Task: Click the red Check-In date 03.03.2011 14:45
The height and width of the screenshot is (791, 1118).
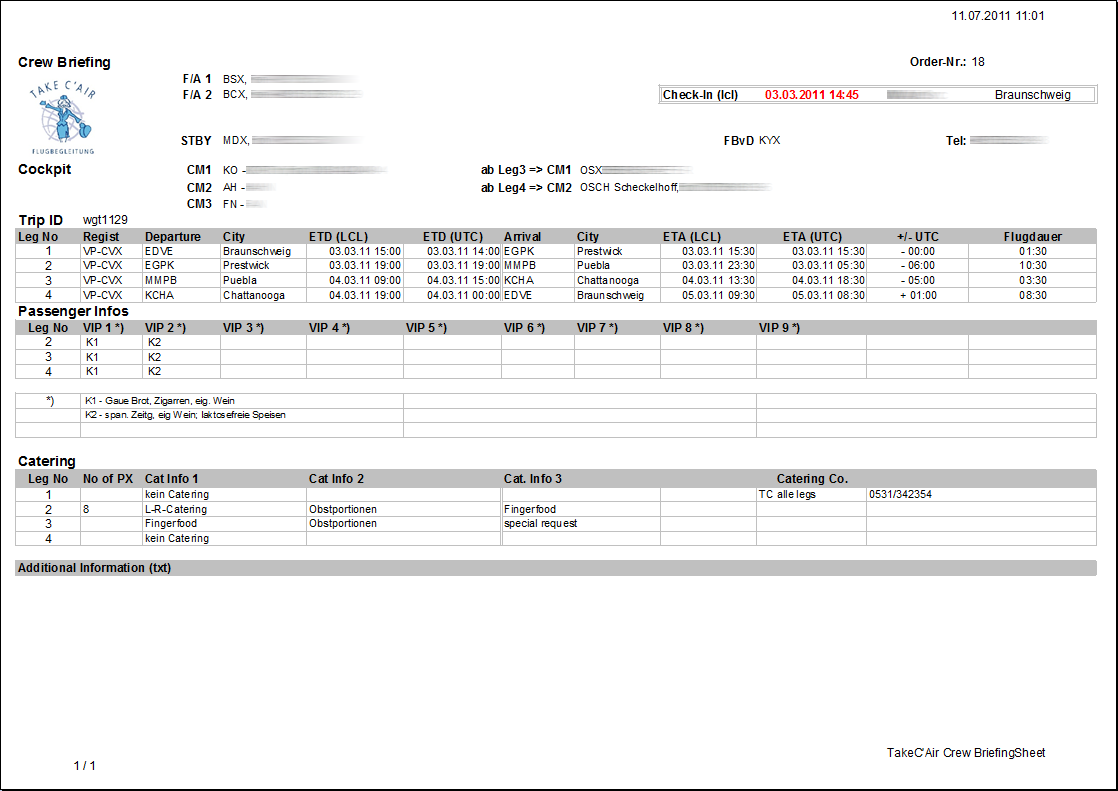Action: click(811, 95)
